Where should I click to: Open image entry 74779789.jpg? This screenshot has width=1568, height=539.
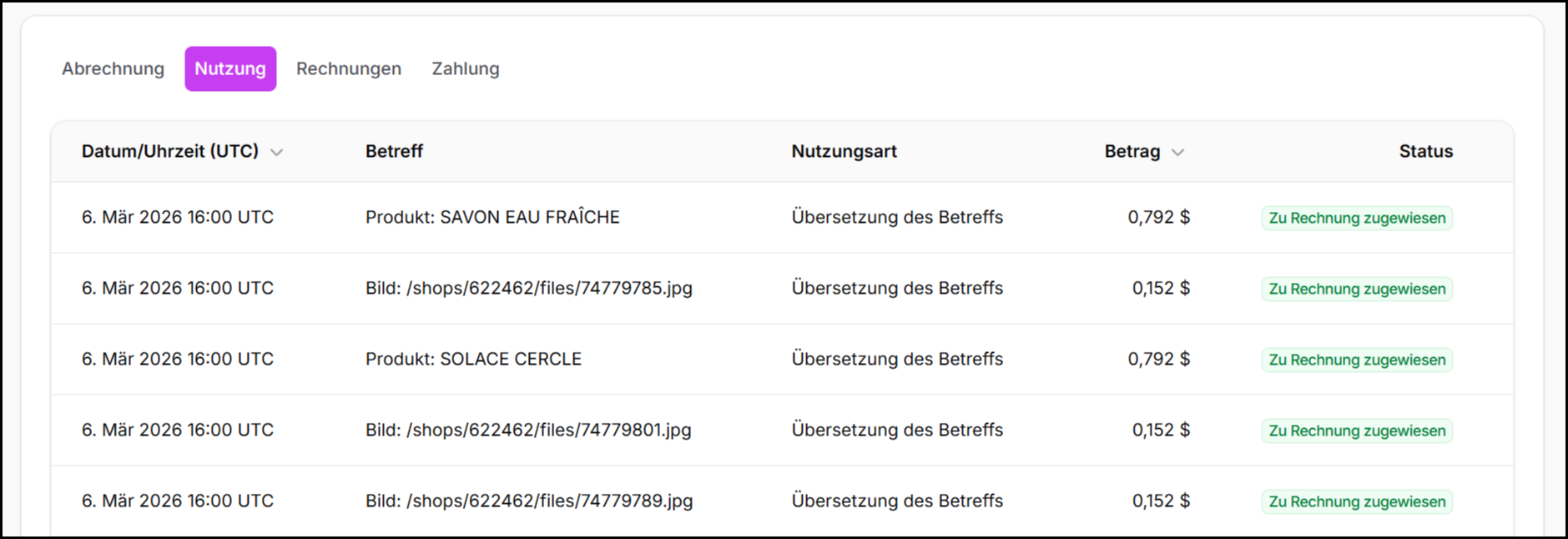(x=528, y=501)
